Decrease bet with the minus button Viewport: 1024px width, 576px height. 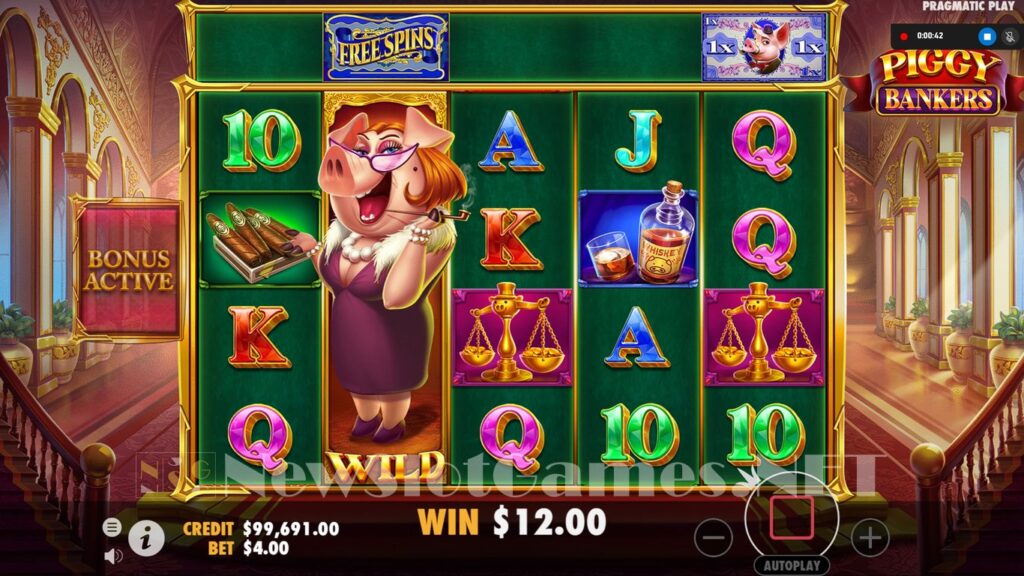tap(714, 538)
